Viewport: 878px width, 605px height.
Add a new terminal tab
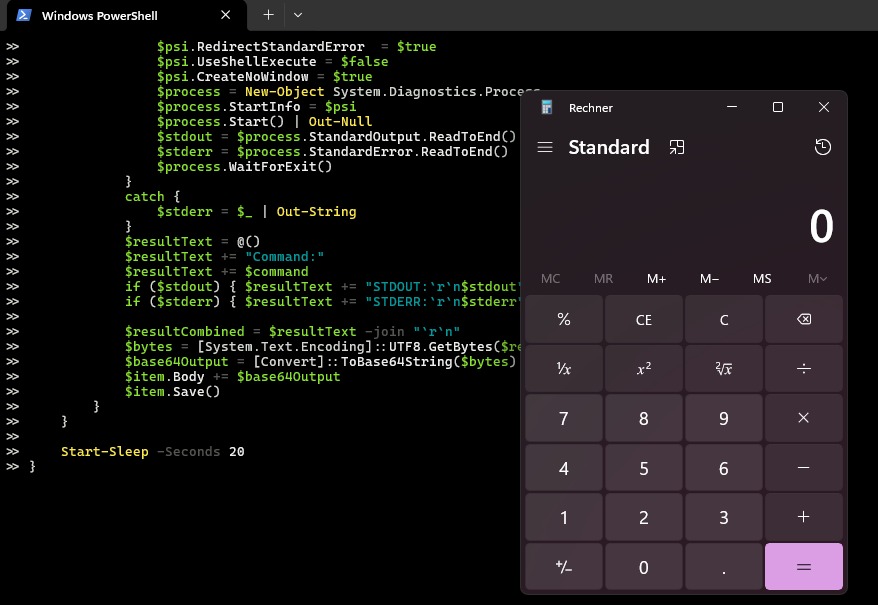tap(268, 15)
